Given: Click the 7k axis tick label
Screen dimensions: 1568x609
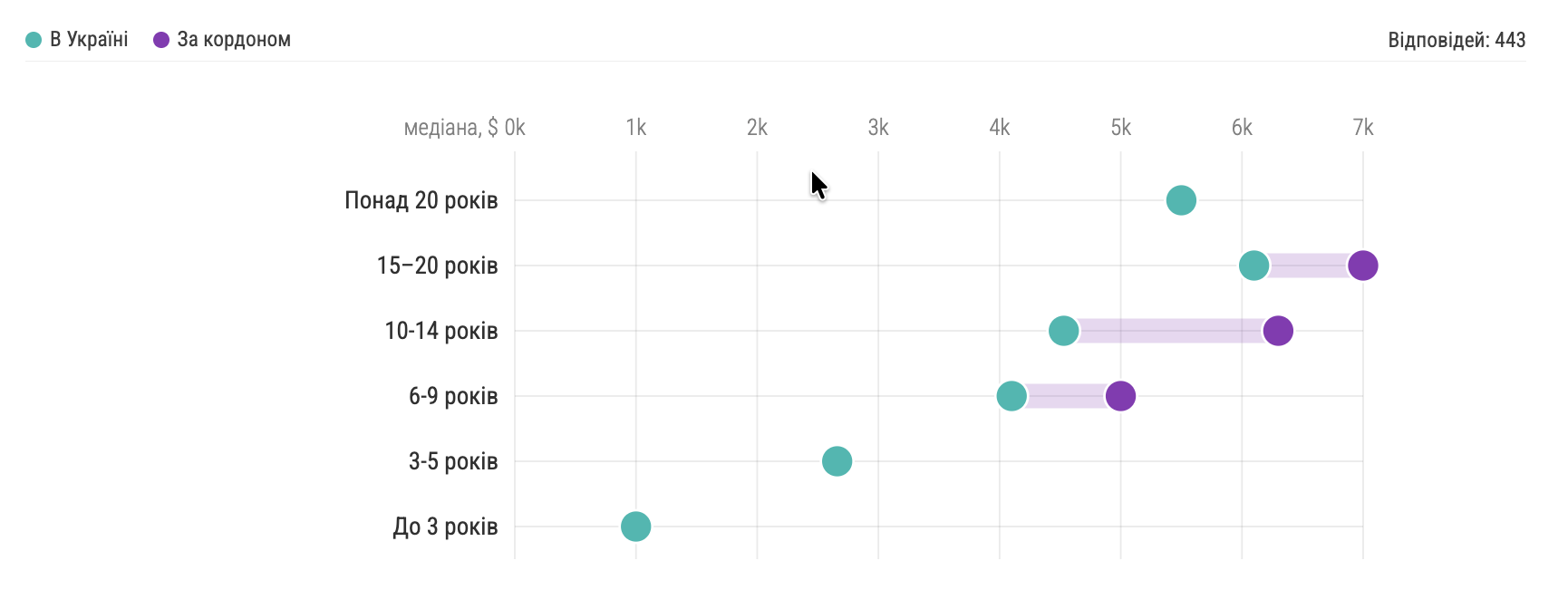Looking at the screenshot, I should (1362, 128).
